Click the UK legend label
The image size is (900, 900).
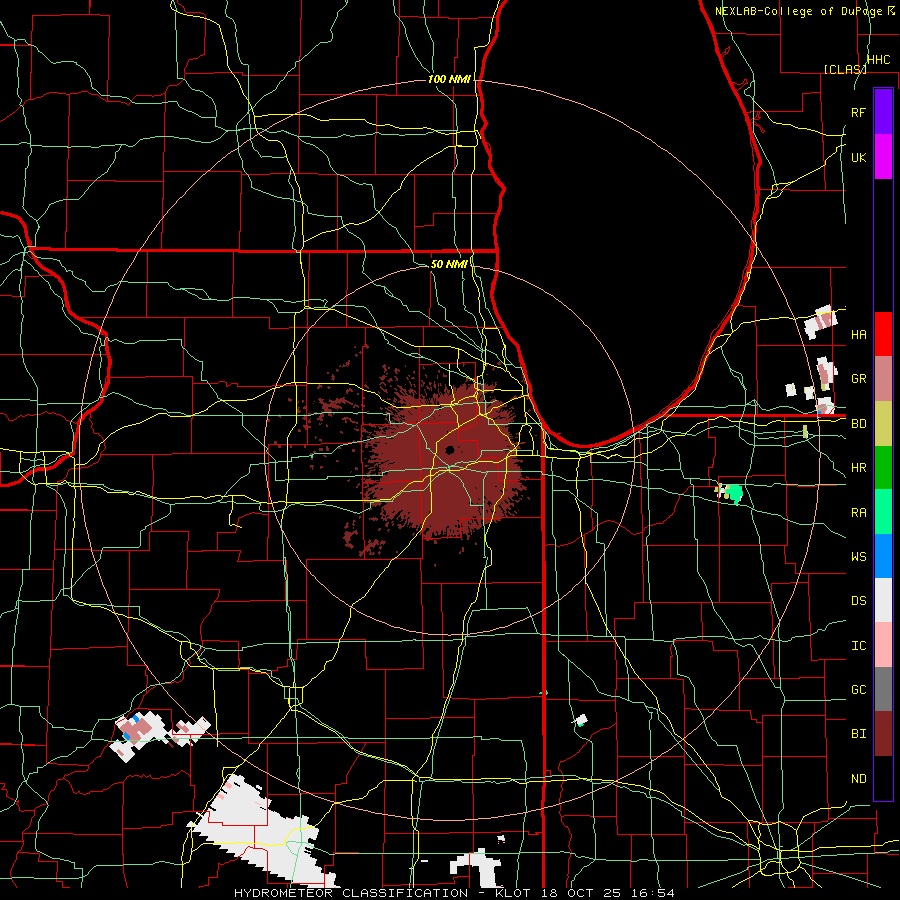tap(859, 157)
